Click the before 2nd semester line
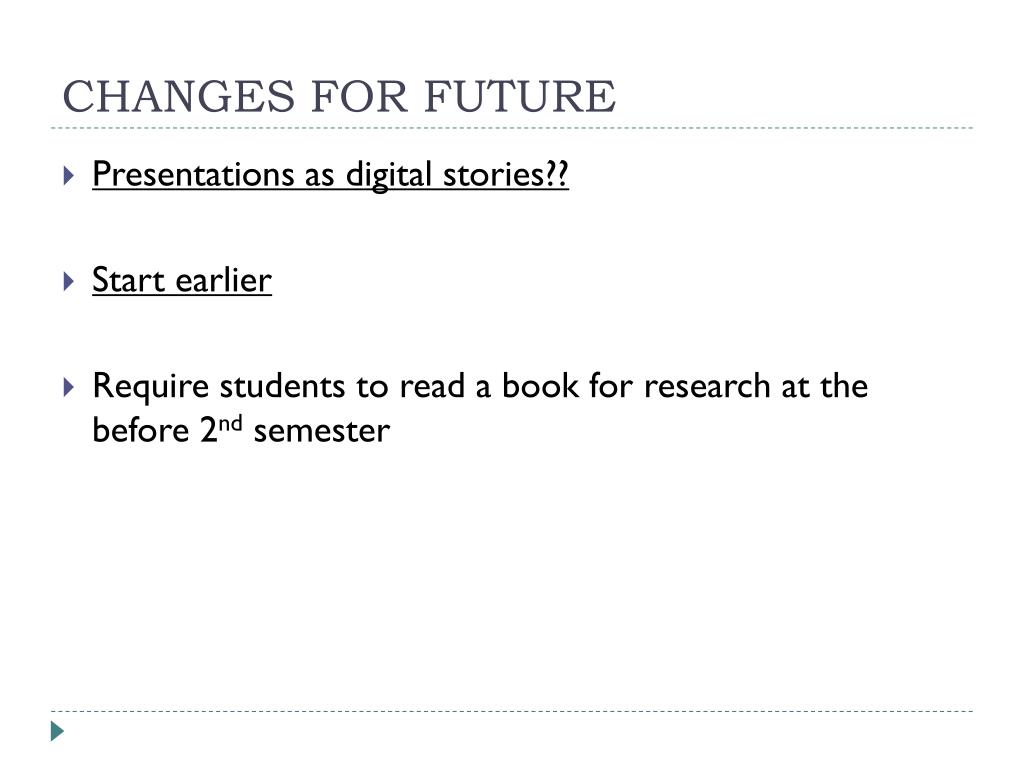 241,430
